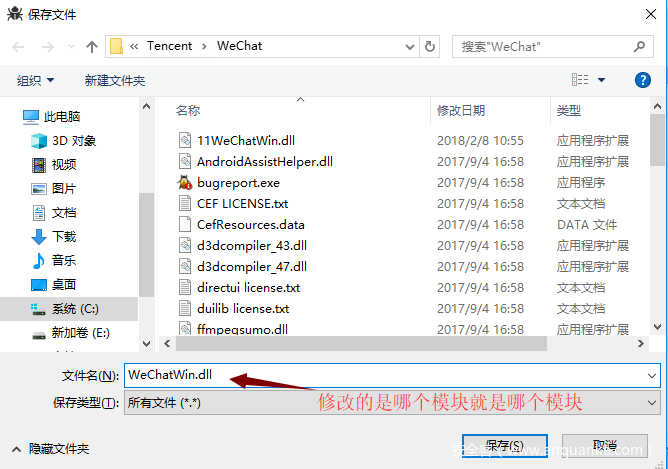Click the search magnifier icon
This screenshot has height=469, width=668.
coord(639,46)
